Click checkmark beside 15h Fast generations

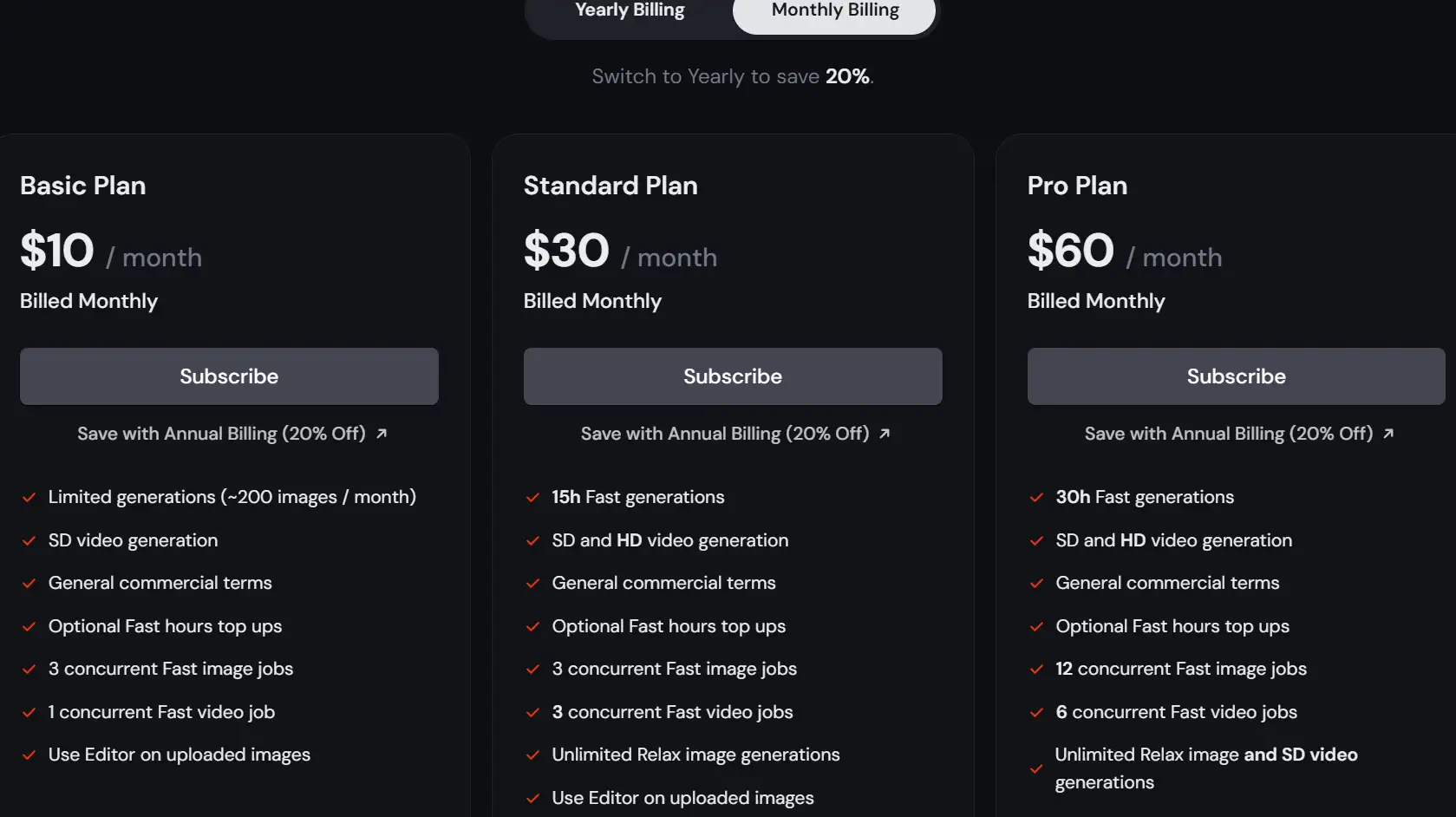[532, 498]
